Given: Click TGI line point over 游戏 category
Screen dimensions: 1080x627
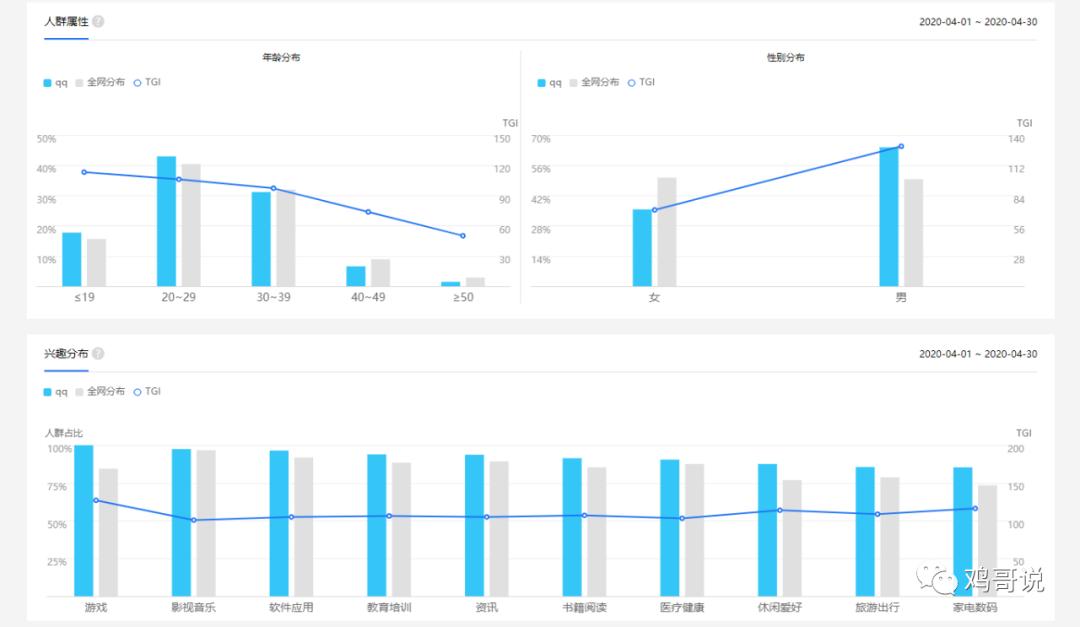Looking at the screenshot, I should [96, 500].
